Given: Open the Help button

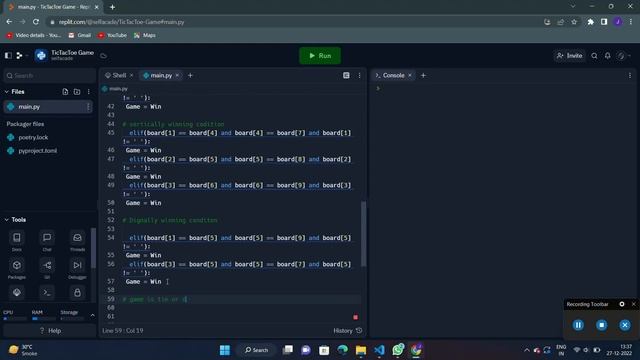Looking at the screenshot, I should 50,331.
